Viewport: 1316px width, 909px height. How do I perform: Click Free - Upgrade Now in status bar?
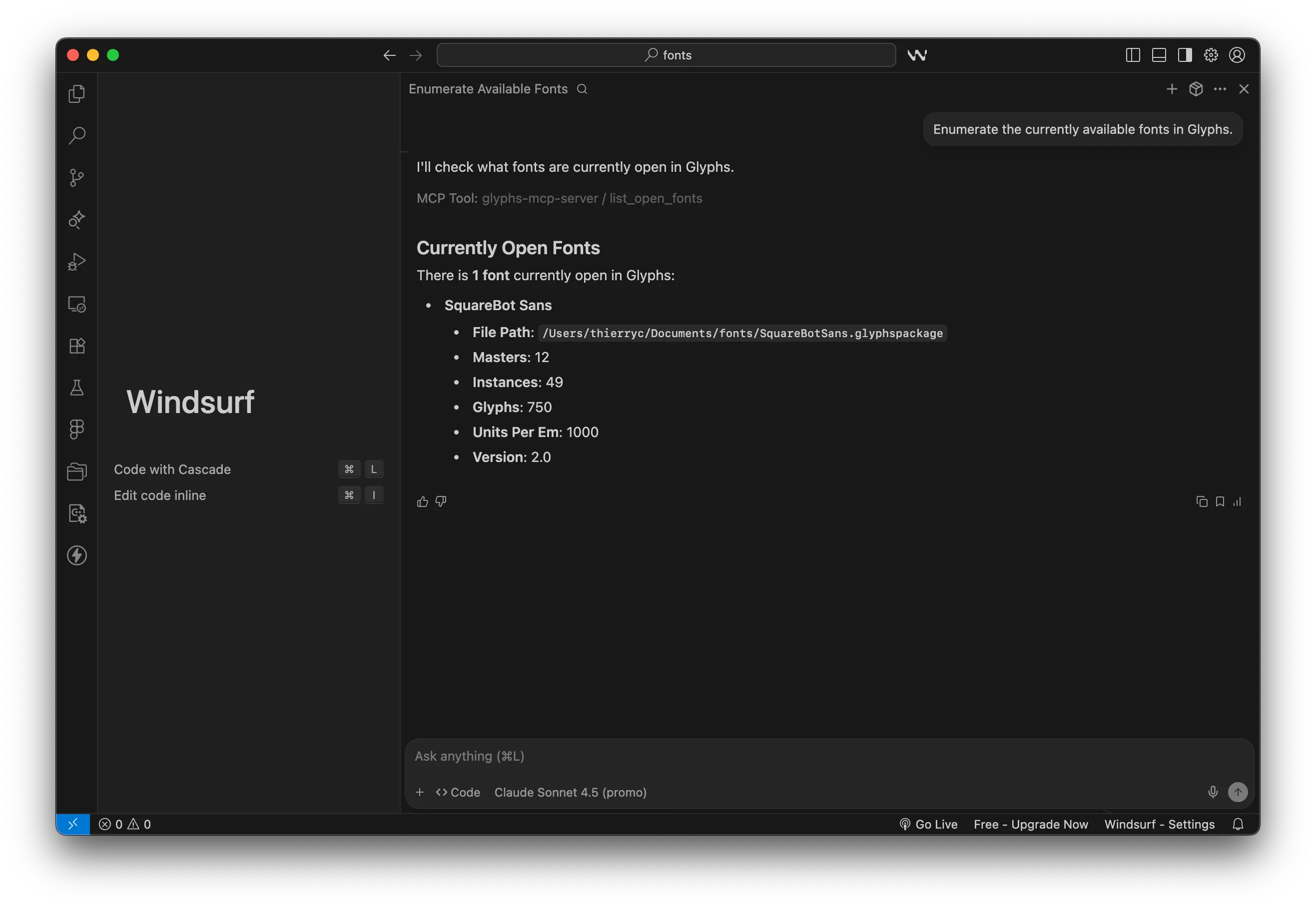[1031, 824]
